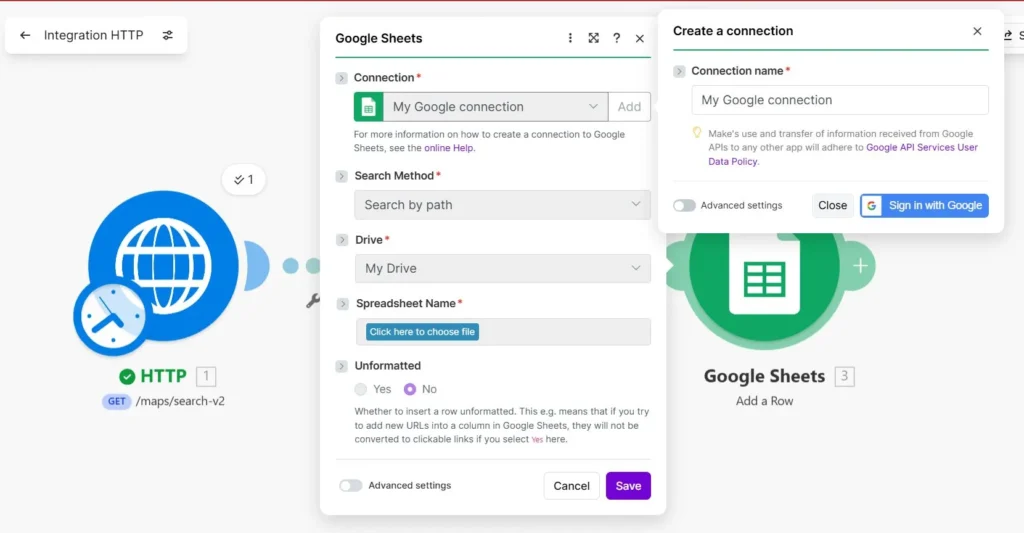
Task: Expand the Google Sheets panel to fullscreen
Action: (x=593, y=38)
